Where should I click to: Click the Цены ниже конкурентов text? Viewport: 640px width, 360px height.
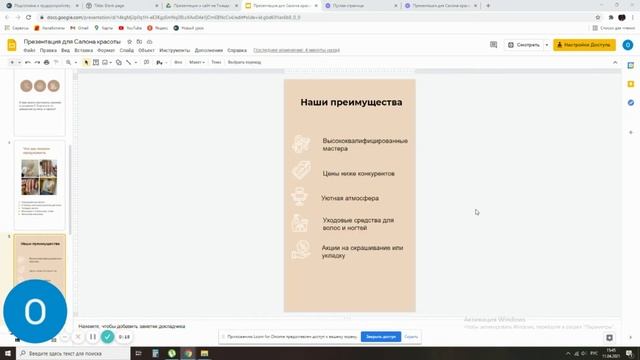tap(358, 173)
